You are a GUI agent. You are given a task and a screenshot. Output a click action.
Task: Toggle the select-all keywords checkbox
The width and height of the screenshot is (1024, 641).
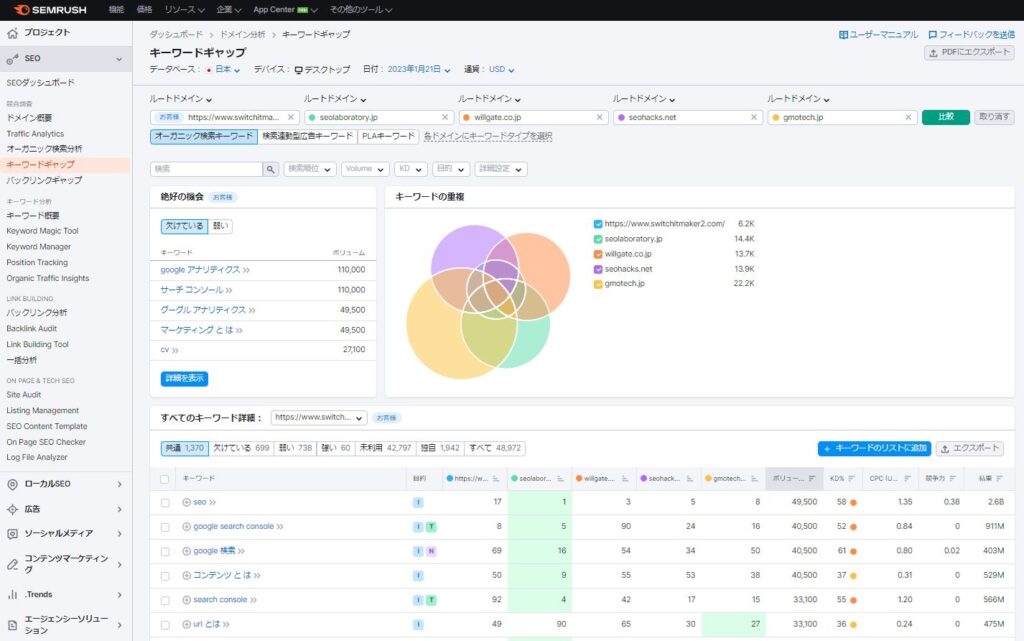(x=165, y=480)
